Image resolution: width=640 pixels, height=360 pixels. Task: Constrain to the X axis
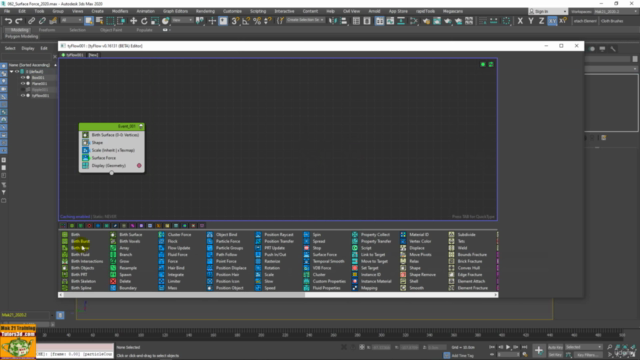pyautogui.click(x=520, y=21)
